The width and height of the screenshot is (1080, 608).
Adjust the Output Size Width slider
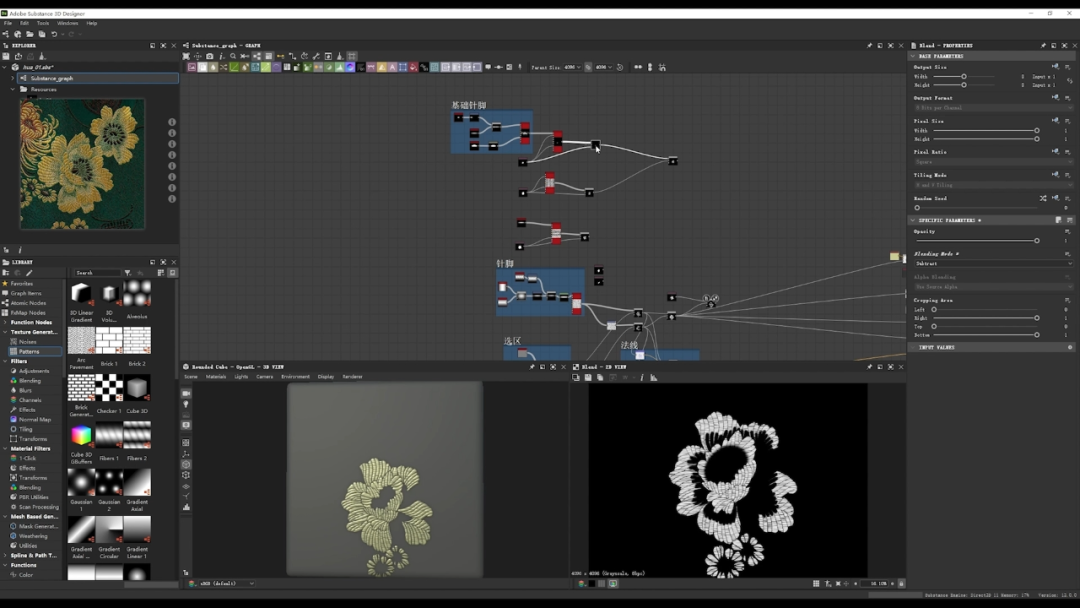point(964,76)
